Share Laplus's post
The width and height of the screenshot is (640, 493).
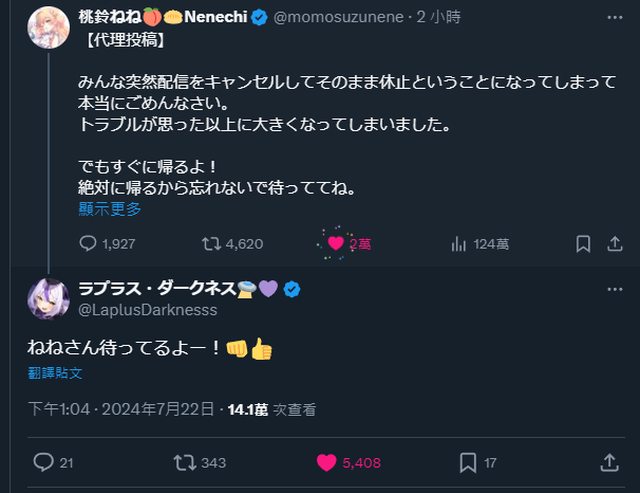coord(609,462)
